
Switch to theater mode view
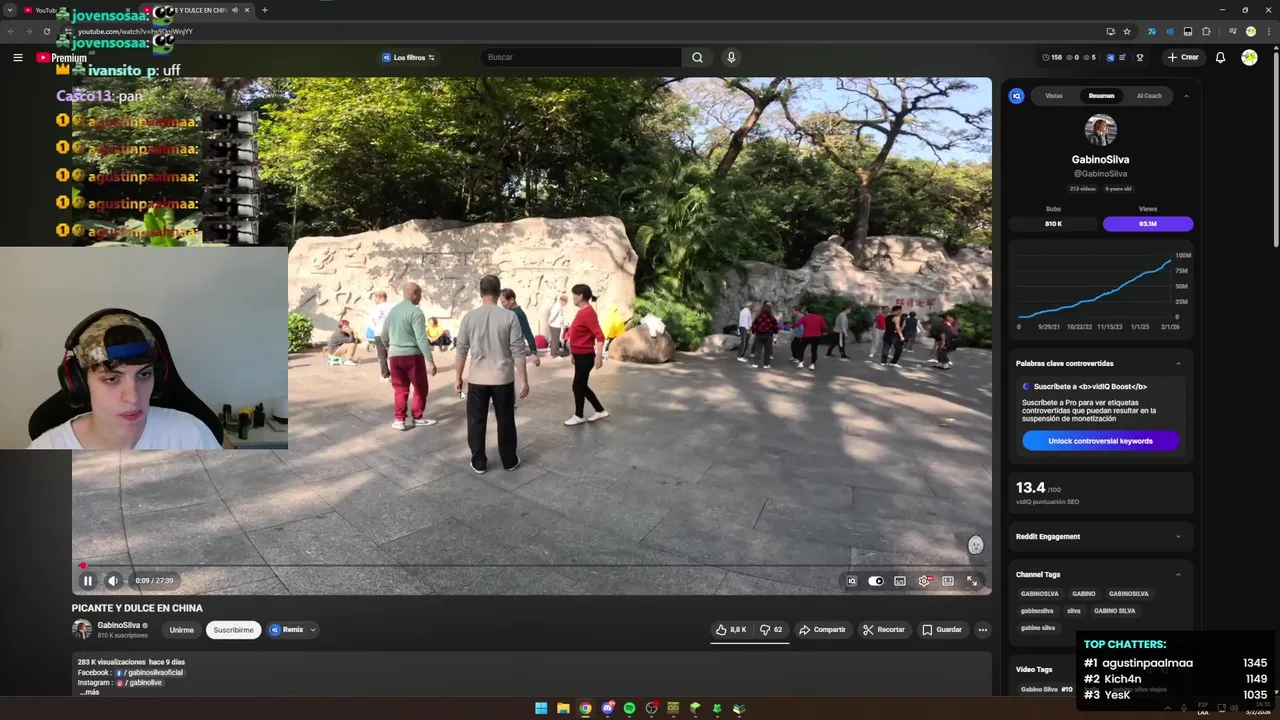[x=948, y=581]
